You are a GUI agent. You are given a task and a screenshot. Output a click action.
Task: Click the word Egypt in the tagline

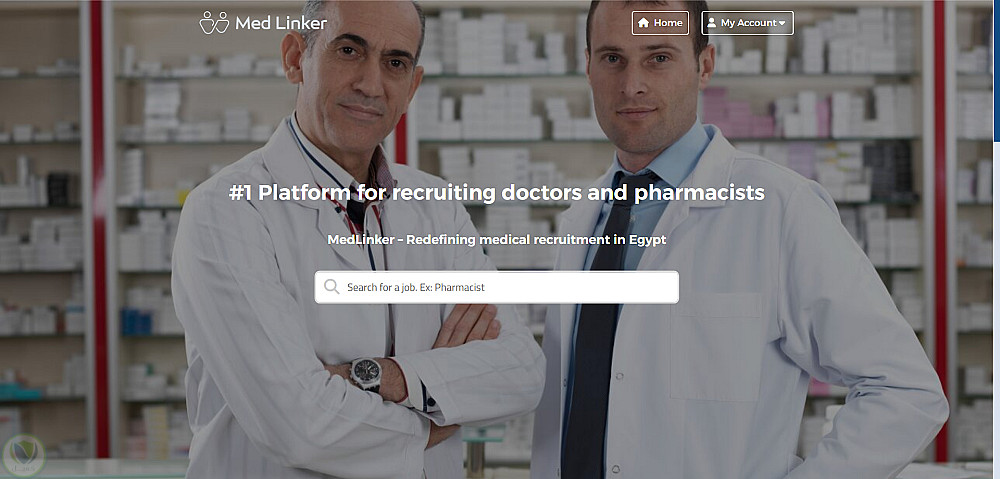(649, 240)
